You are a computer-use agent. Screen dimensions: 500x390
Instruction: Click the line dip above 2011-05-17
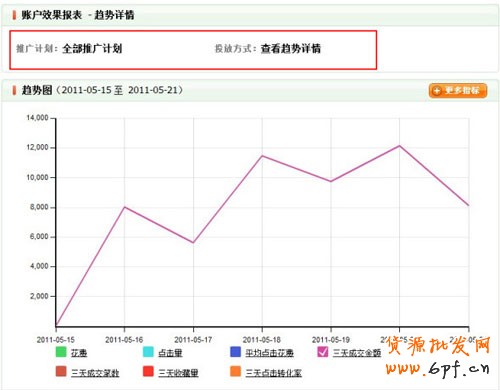(193, 242)
